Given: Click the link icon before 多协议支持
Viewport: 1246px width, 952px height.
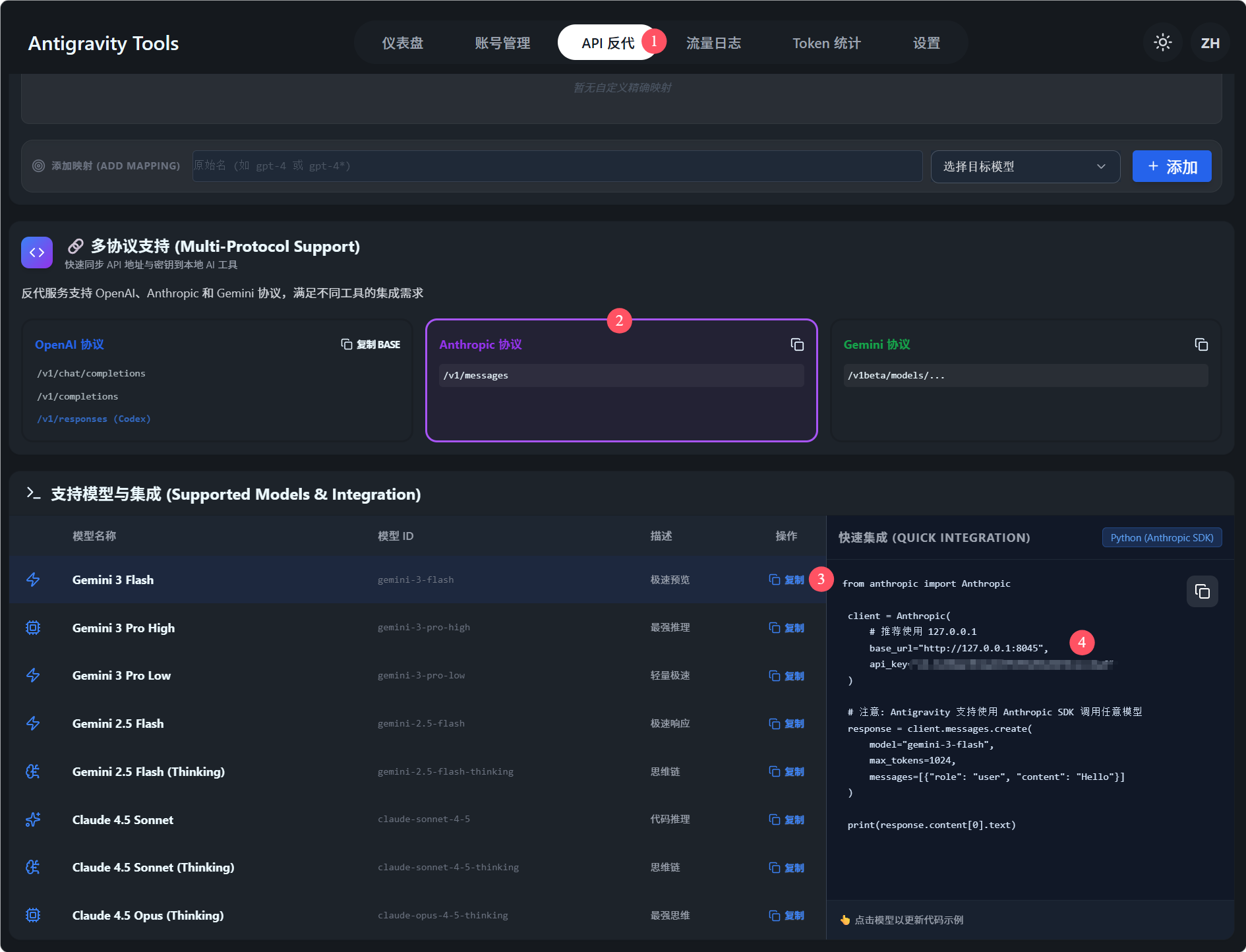Looking at the screenshot, I should 76,246.
